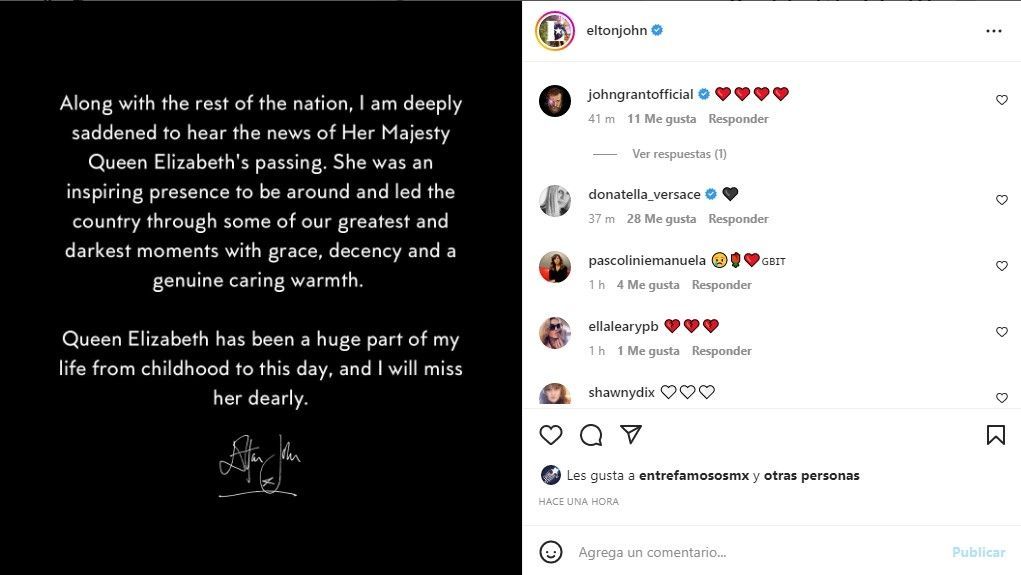View donatella_versace's profile picture
This screenshot has height=575, width=1021.
tap(555, 201)
